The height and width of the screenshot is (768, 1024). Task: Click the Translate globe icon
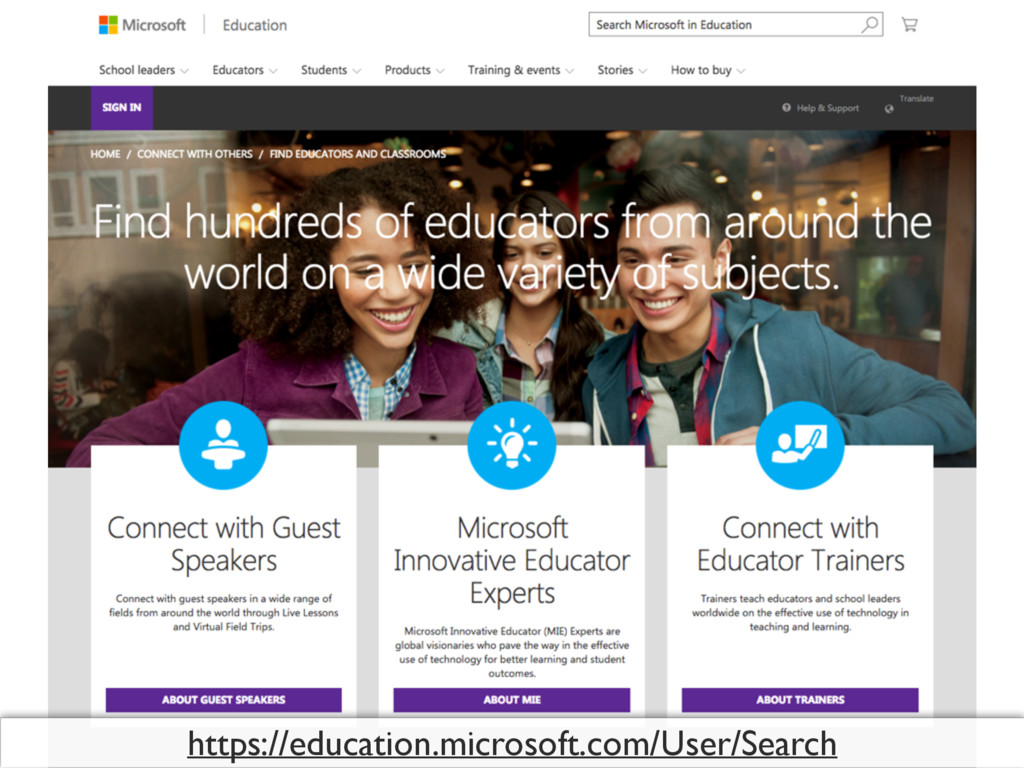coord(889,108)
